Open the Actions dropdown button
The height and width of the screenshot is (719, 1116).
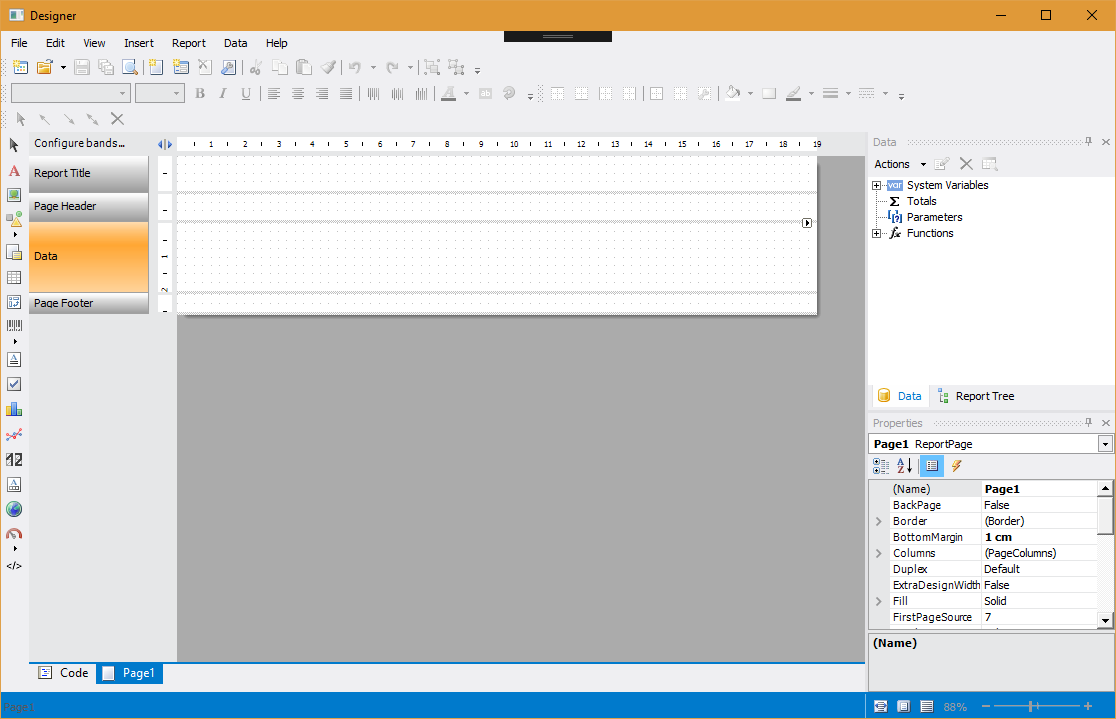[x=900, y=164]
